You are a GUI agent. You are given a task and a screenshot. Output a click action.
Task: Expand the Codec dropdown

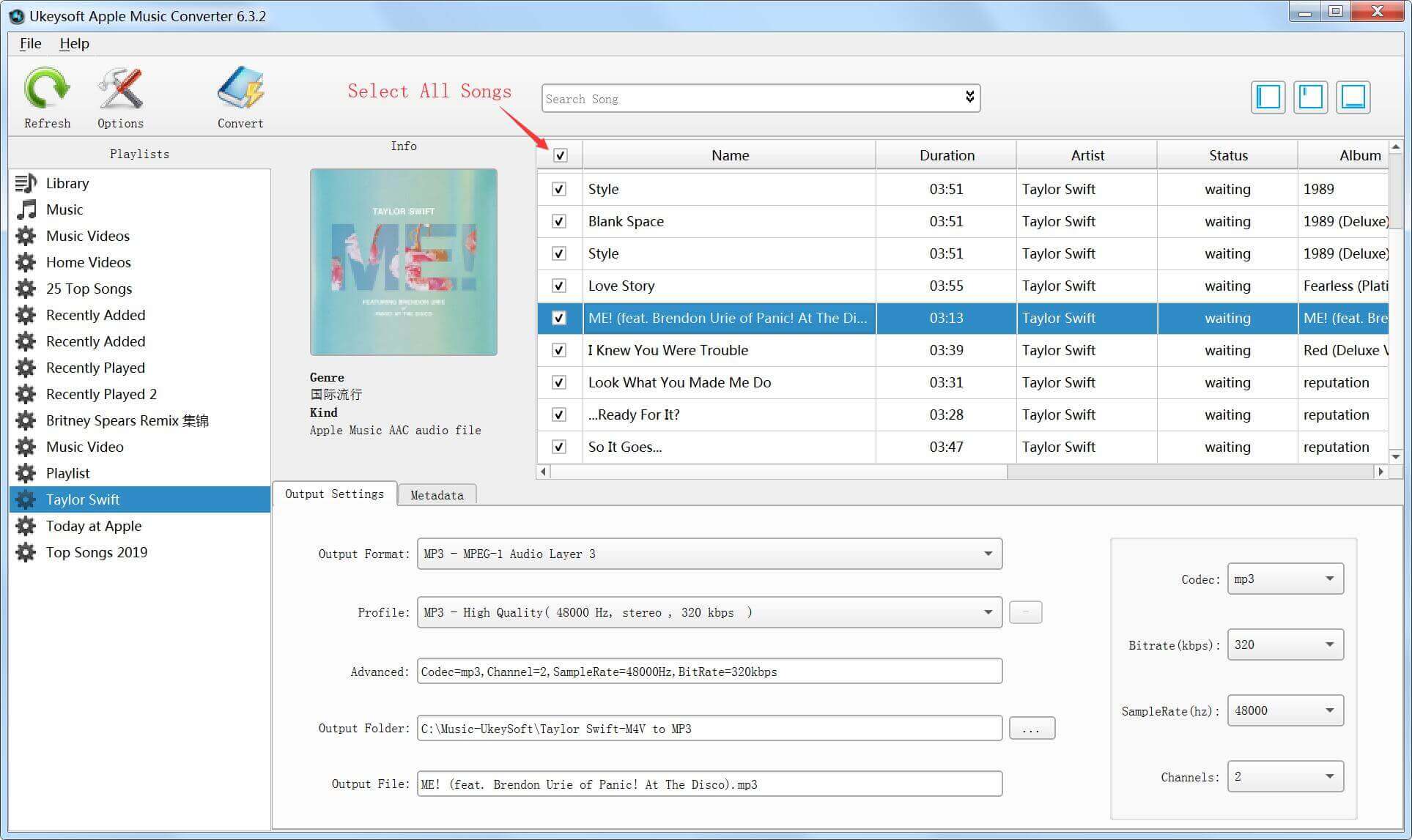click(x=1329, y=579)
